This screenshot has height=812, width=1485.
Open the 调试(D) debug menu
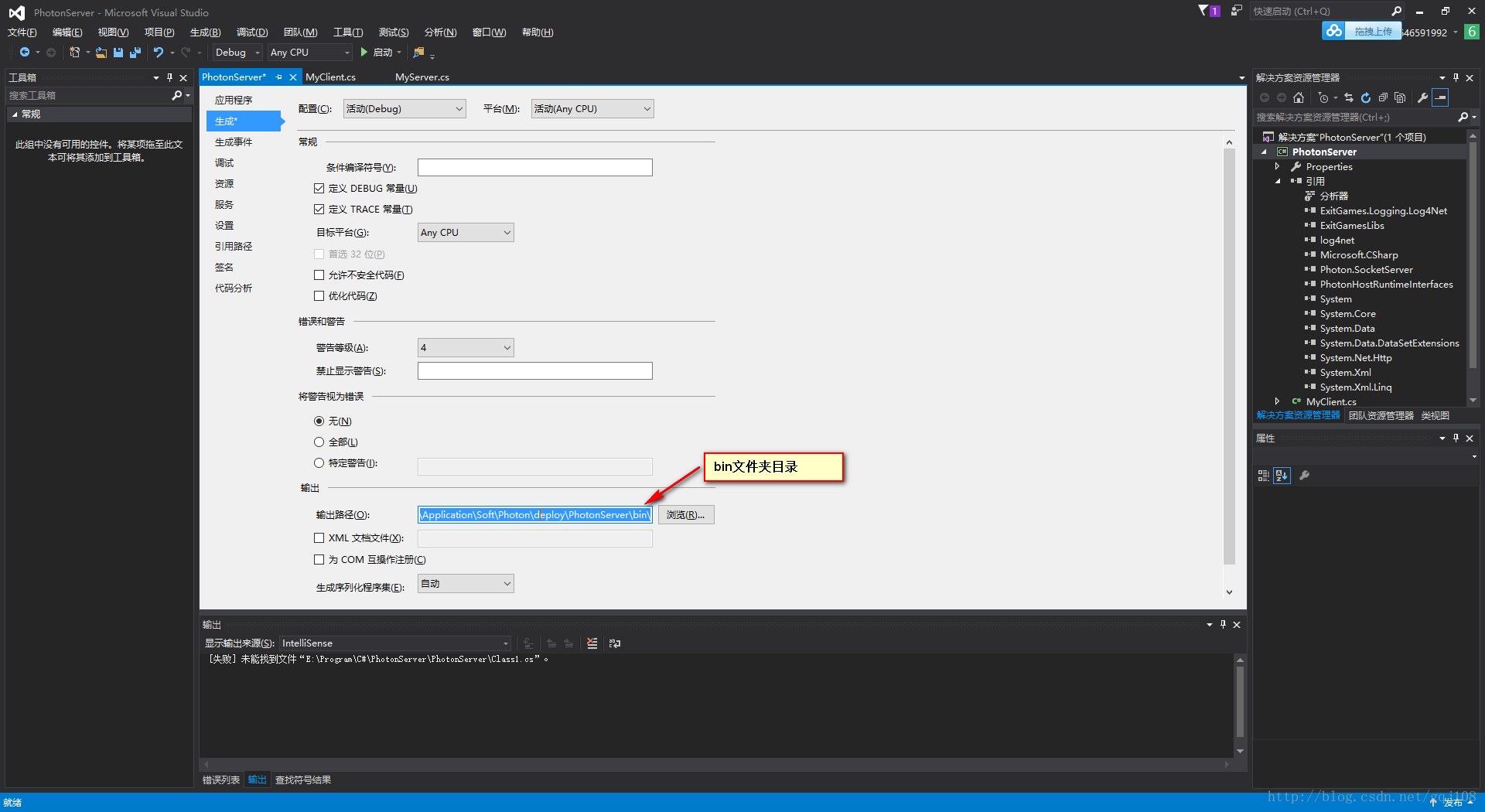point(252,32)
